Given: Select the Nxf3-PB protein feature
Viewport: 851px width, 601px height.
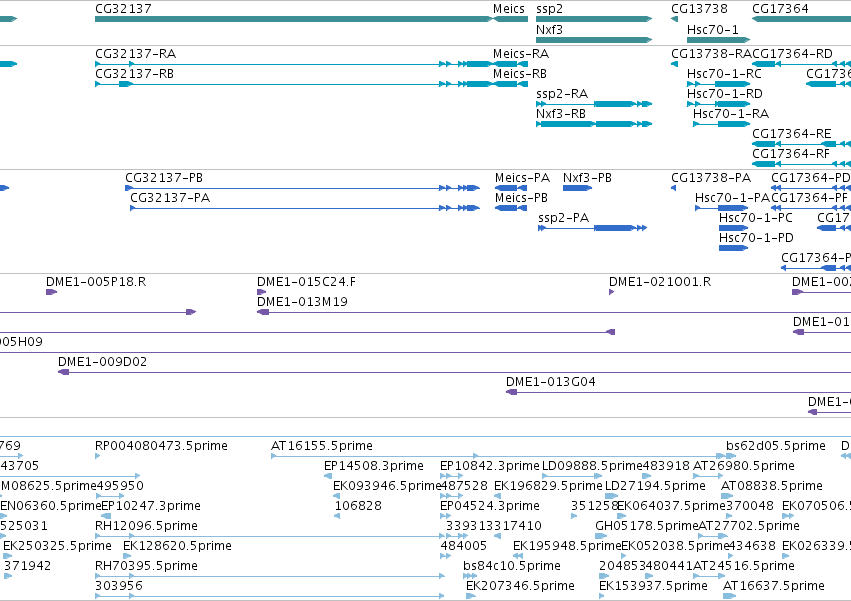Looking at the screenshot, I should coord(577,188).
